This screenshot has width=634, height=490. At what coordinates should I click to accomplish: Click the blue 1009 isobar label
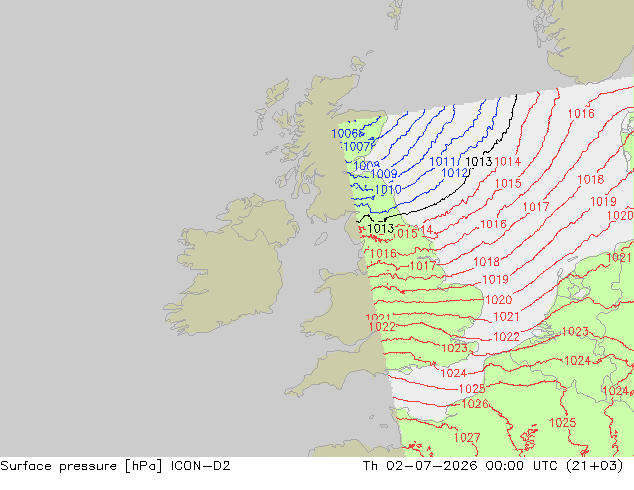(x=384, y=173)
